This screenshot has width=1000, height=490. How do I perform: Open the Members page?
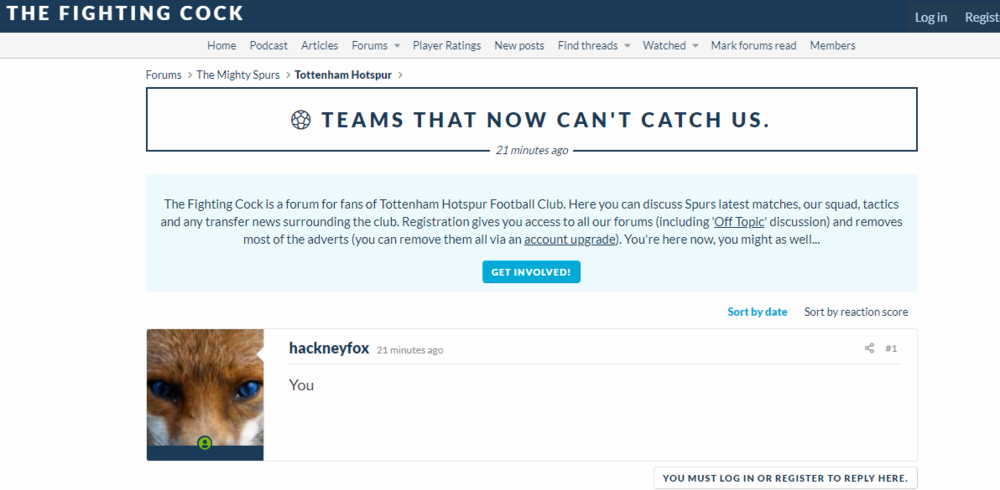832,45
